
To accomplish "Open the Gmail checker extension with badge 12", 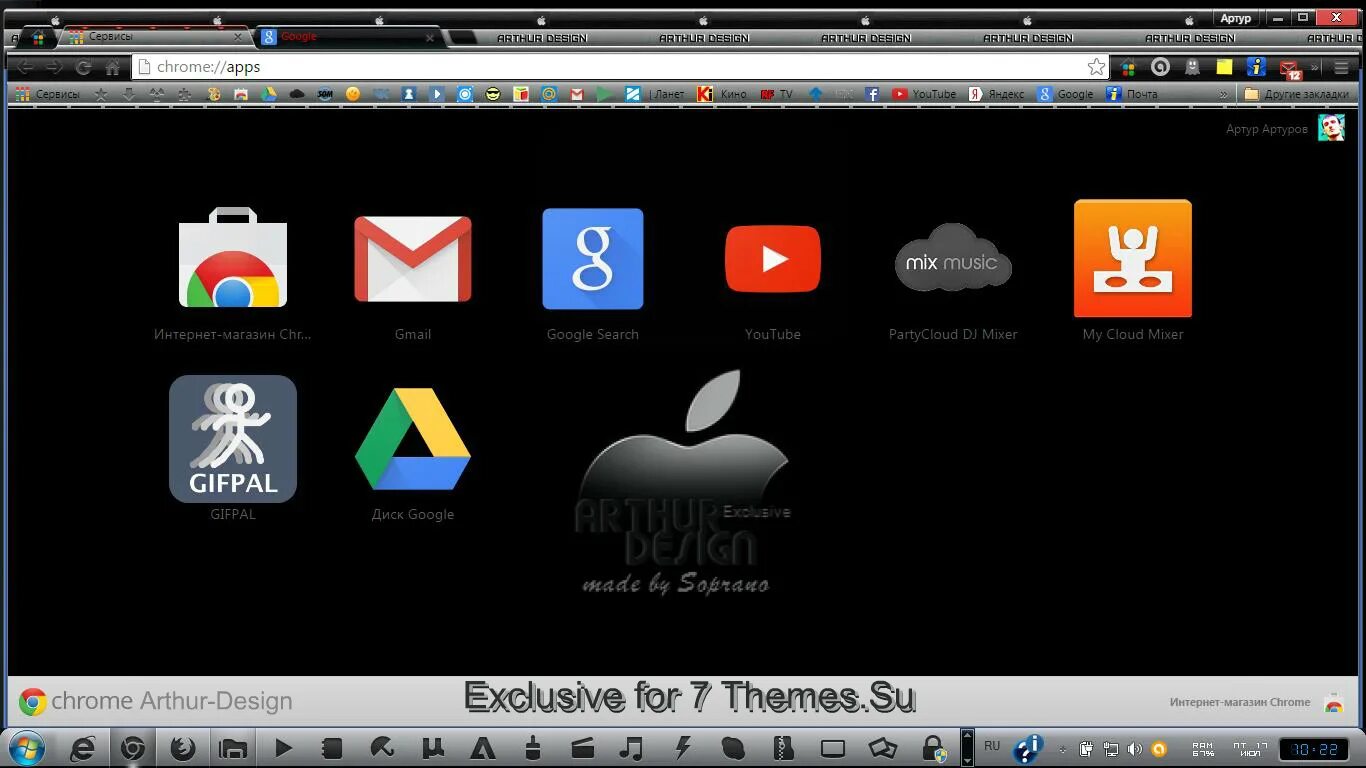I will [x=1289, y=68].
